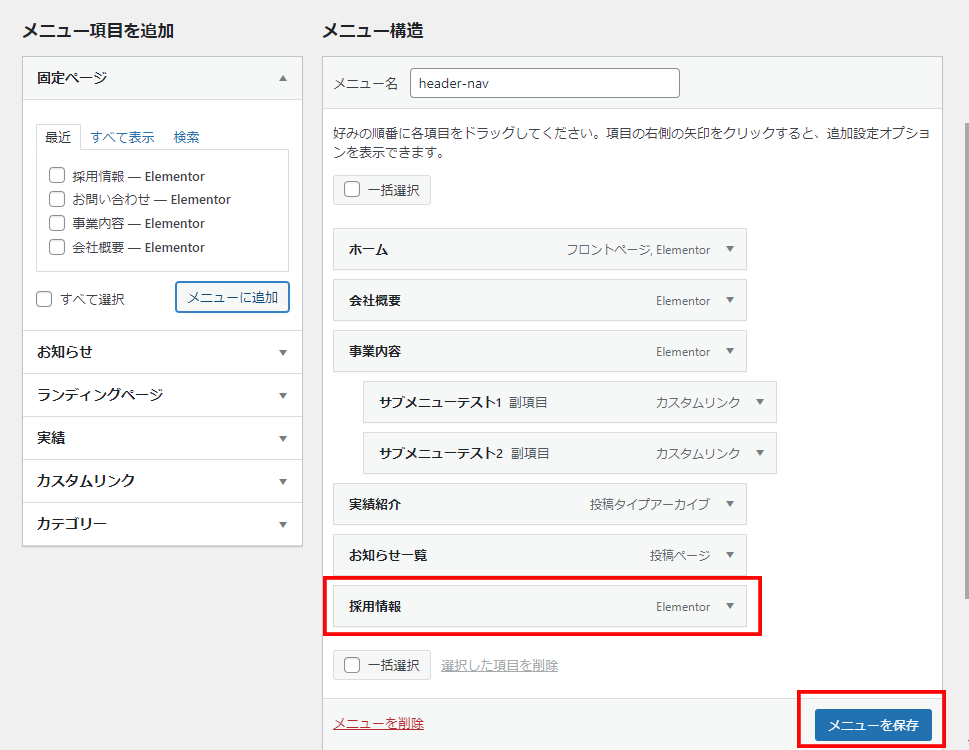Check the お問い合わせ — Elementor checkbox
The width and height of the screenshot is (969, 750).
click(x=57, y=199)
